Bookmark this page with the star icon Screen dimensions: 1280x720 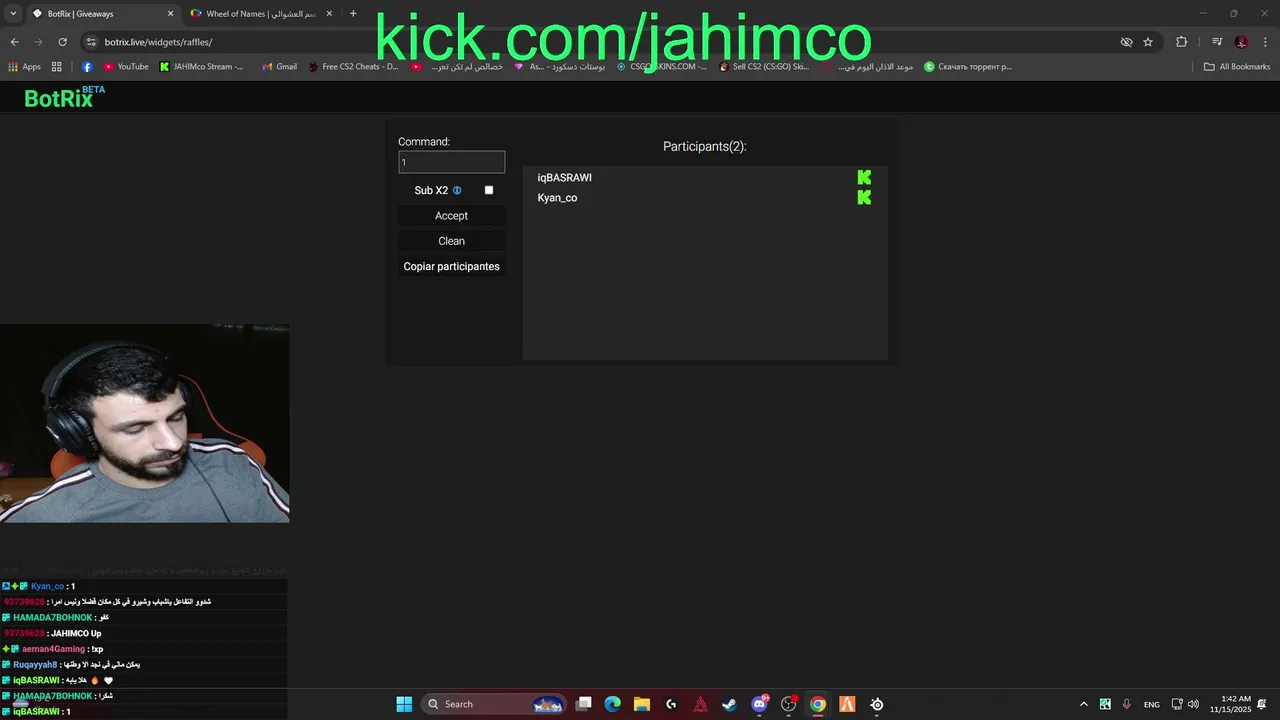pyautogui.click(x=1148, y=42)
